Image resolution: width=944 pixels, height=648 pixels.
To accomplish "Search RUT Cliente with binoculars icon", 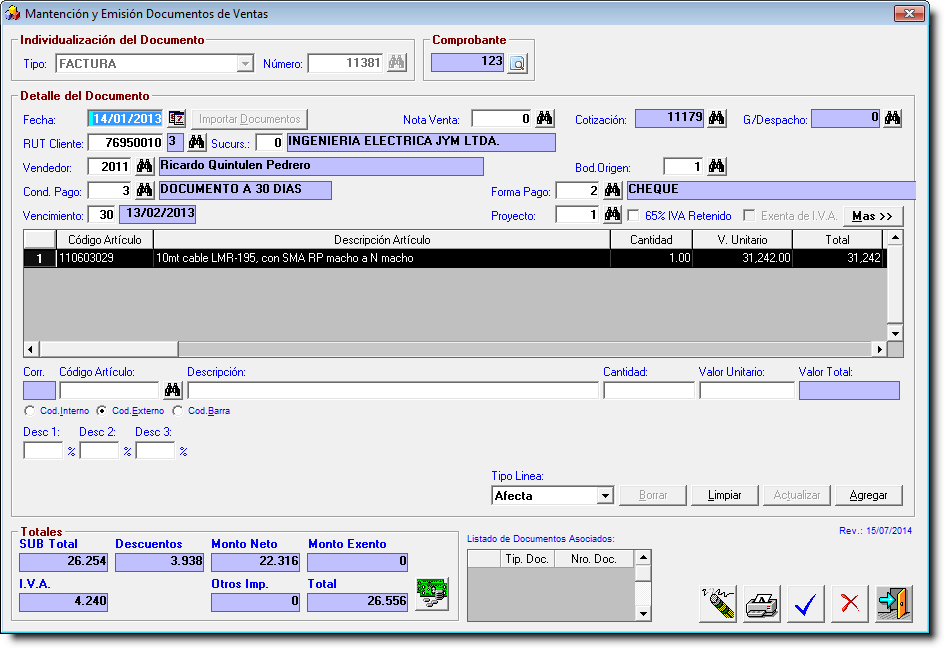I will 196,143.
